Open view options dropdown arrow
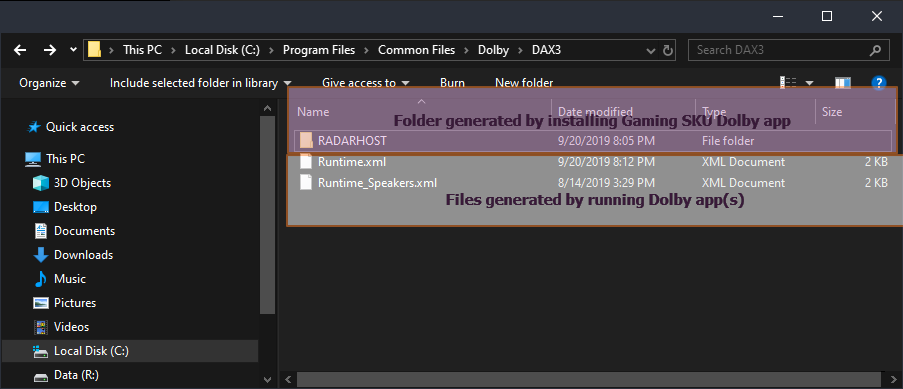Screen dimensions: 903x389 click(809, 83)
